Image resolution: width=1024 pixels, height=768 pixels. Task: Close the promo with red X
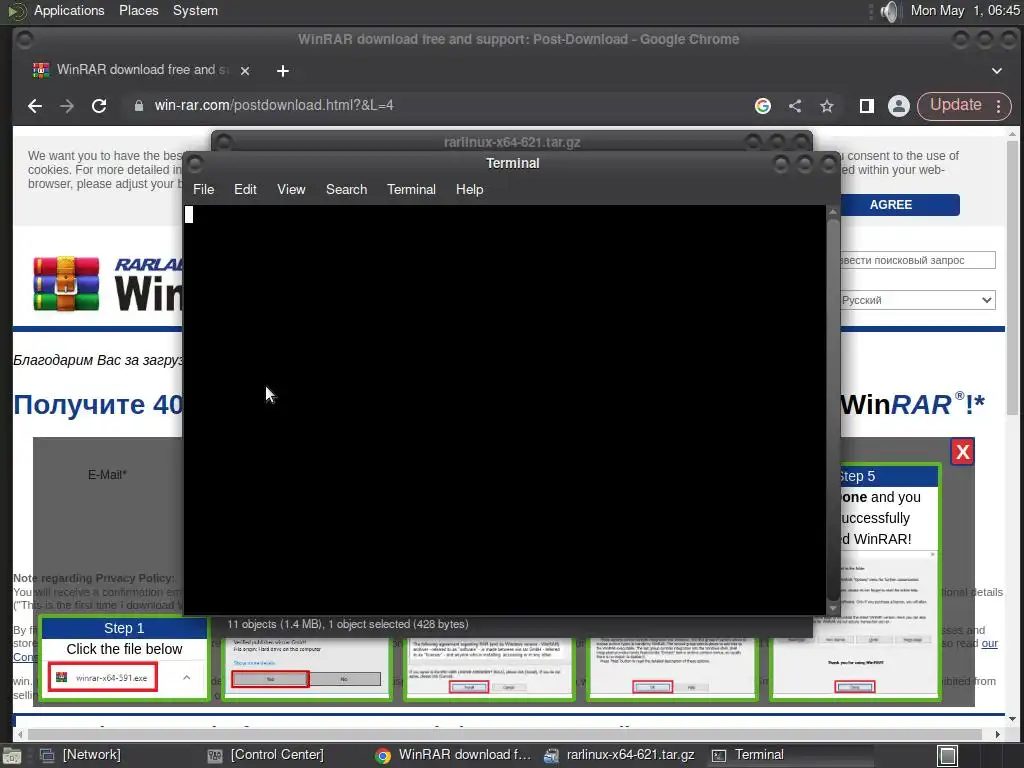tap(963, 452)
